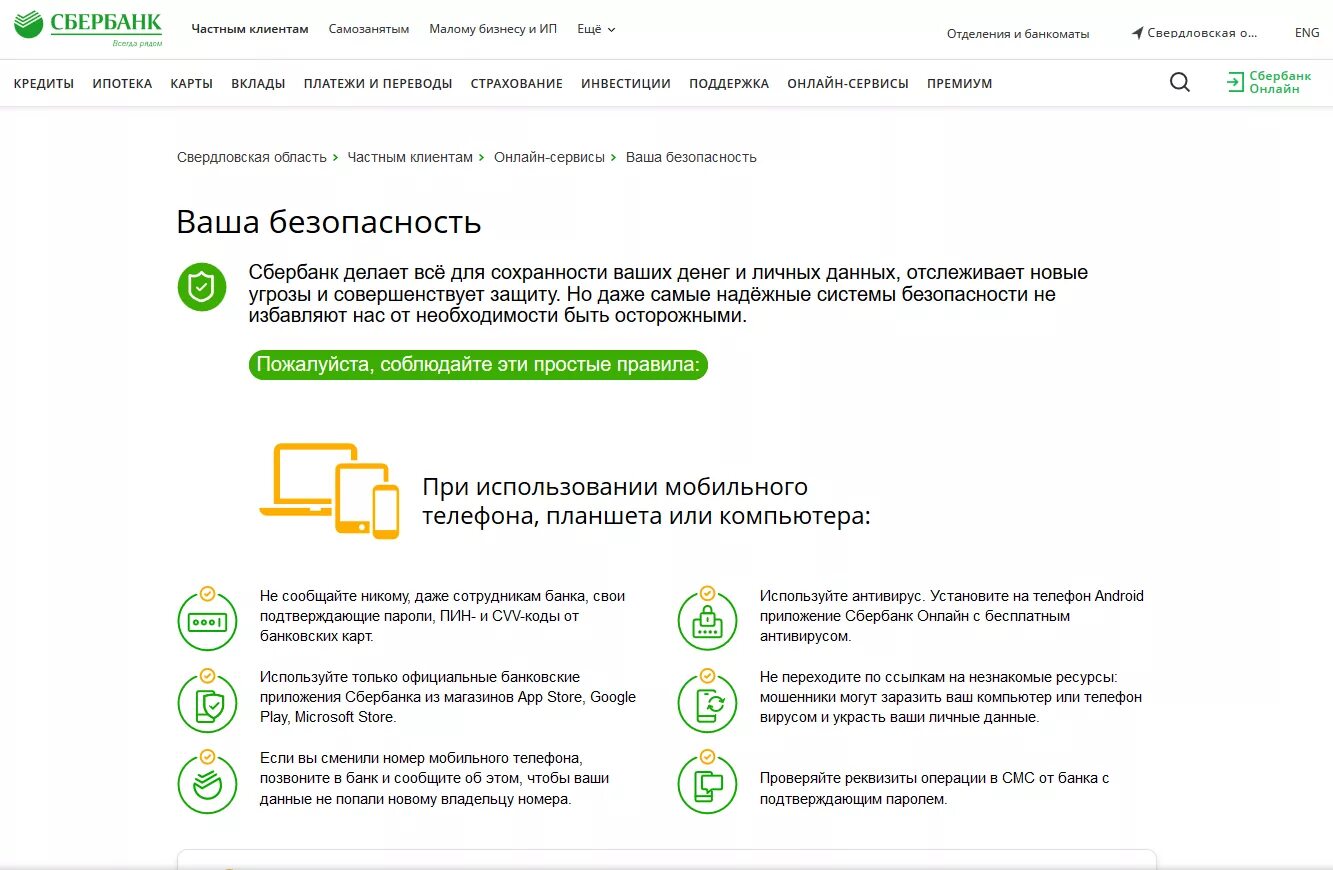The image size is (1333, 870).
Task: Click the orange laptop, tablet and phone illustration
Action: pyautogui.click(x=329, y=491)
